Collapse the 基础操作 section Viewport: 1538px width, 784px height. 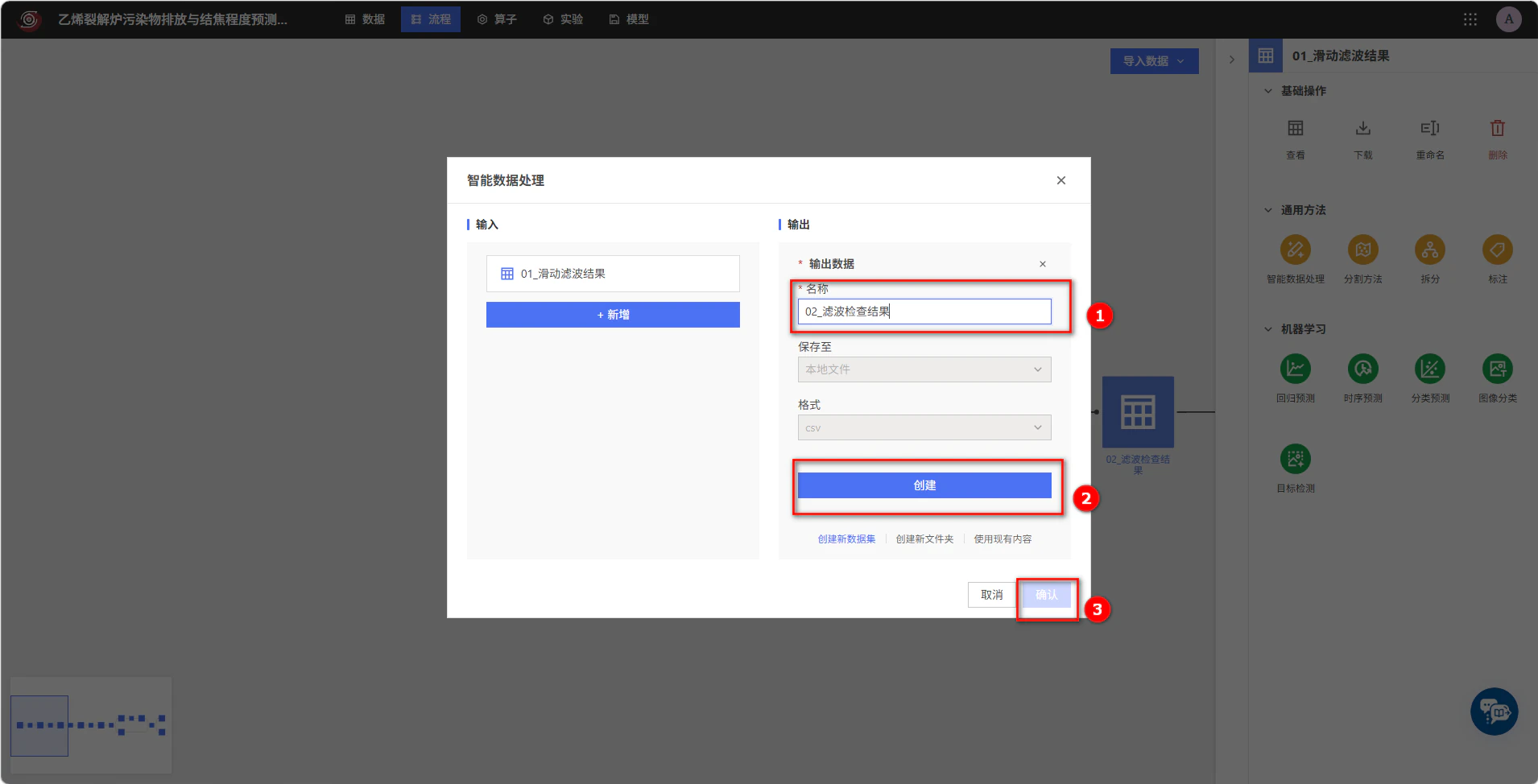(x=1268, y=91)
